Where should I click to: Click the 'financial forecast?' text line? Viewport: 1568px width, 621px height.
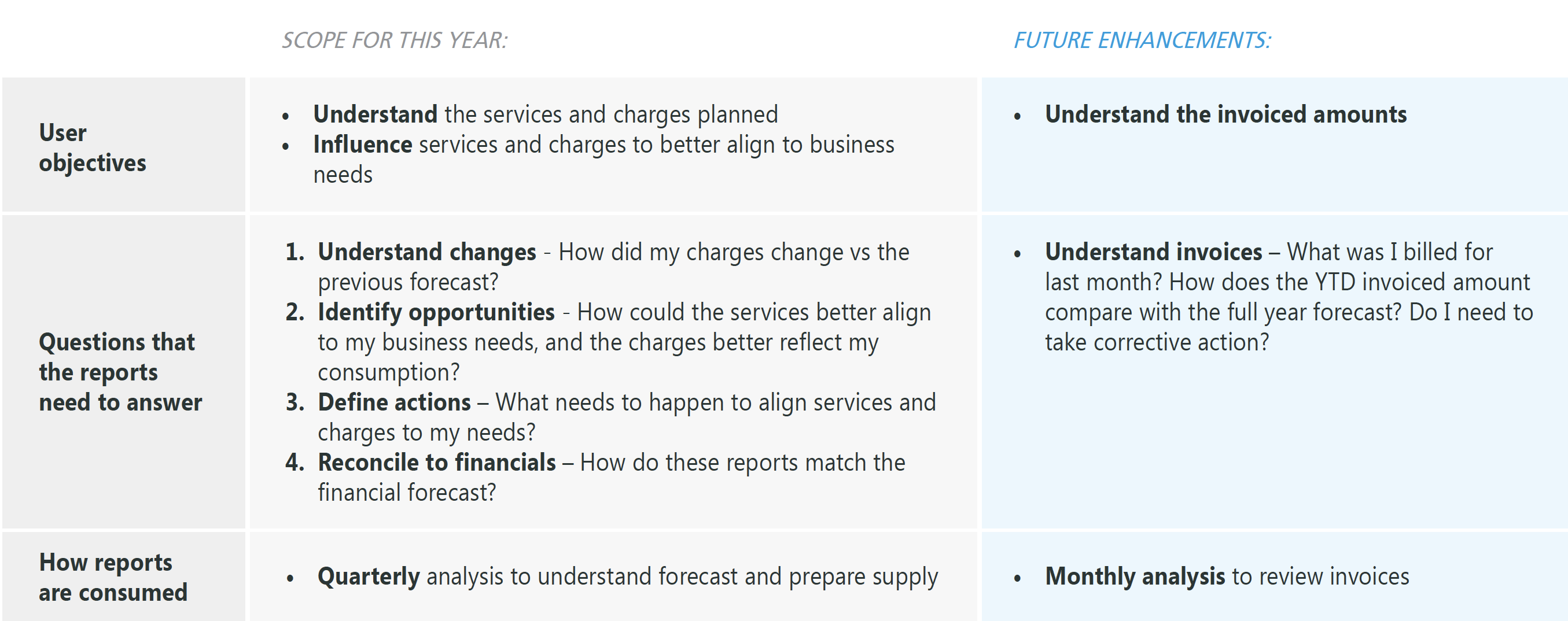tap(407, 493)
